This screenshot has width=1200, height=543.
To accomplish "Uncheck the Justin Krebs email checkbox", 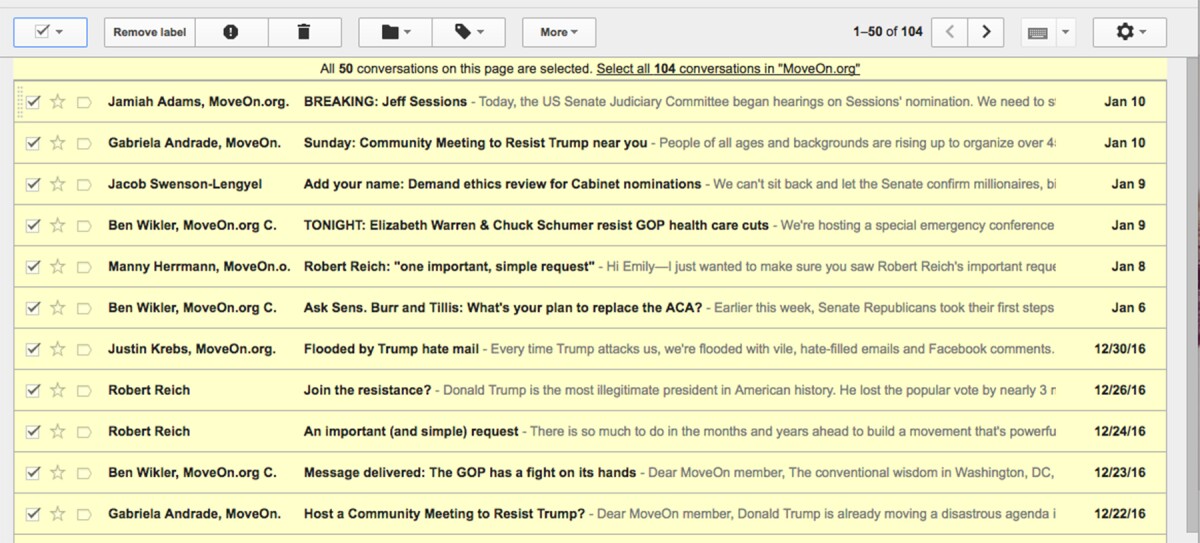I will pos(33,349).
